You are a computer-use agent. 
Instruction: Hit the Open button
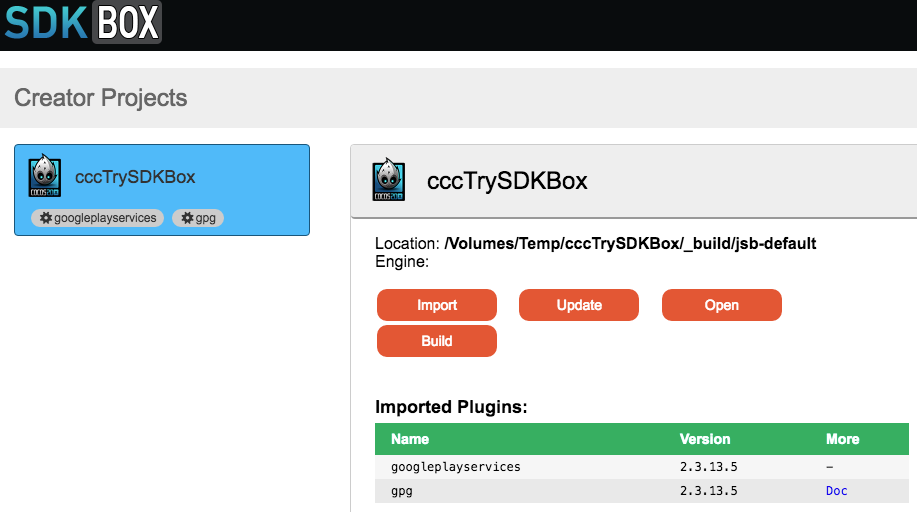coord(721,305)
